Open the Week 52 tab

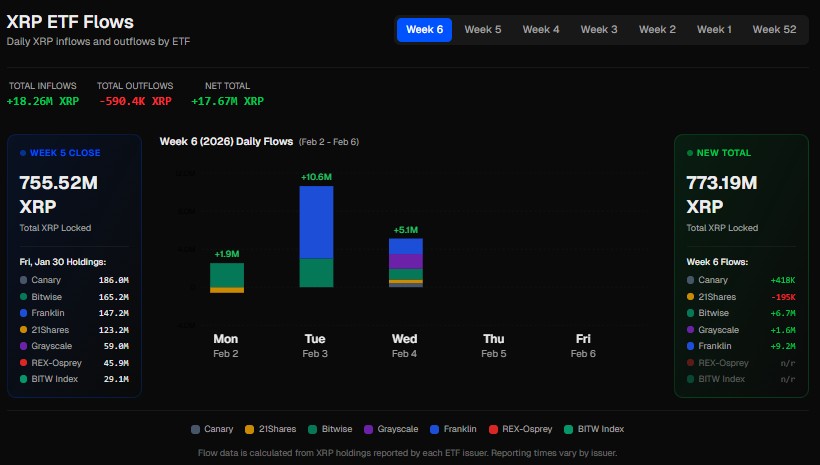pyautogui.click(x=774, y=30)
